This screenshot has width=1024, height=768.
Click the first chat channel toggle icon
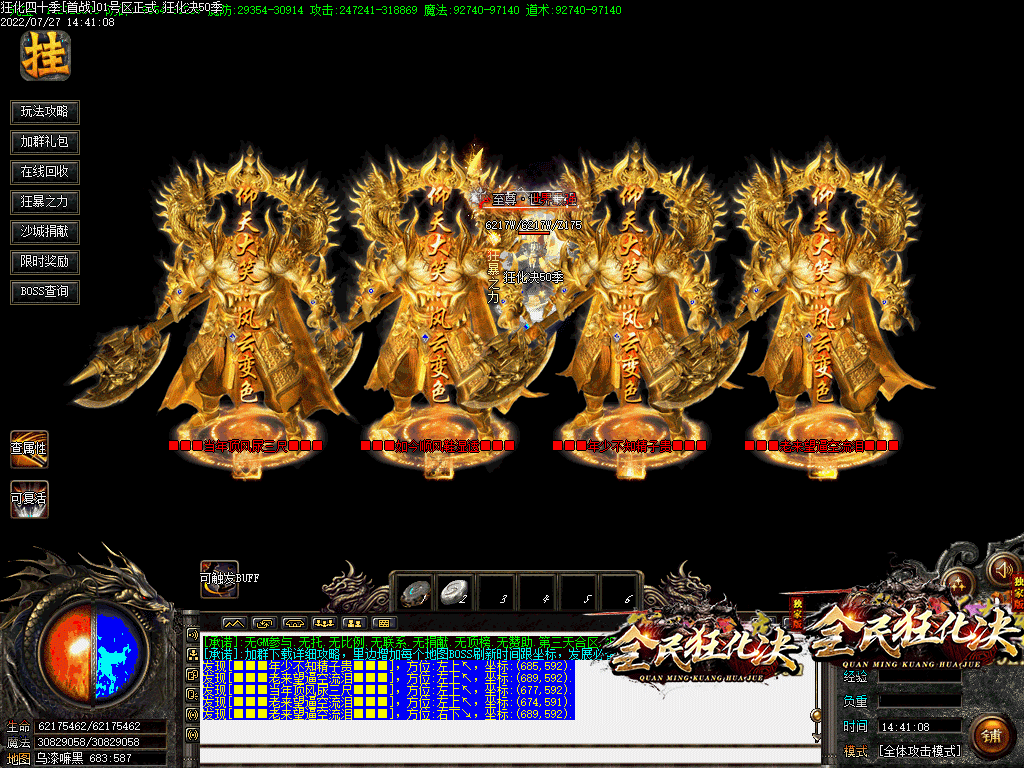pos(192,633)
